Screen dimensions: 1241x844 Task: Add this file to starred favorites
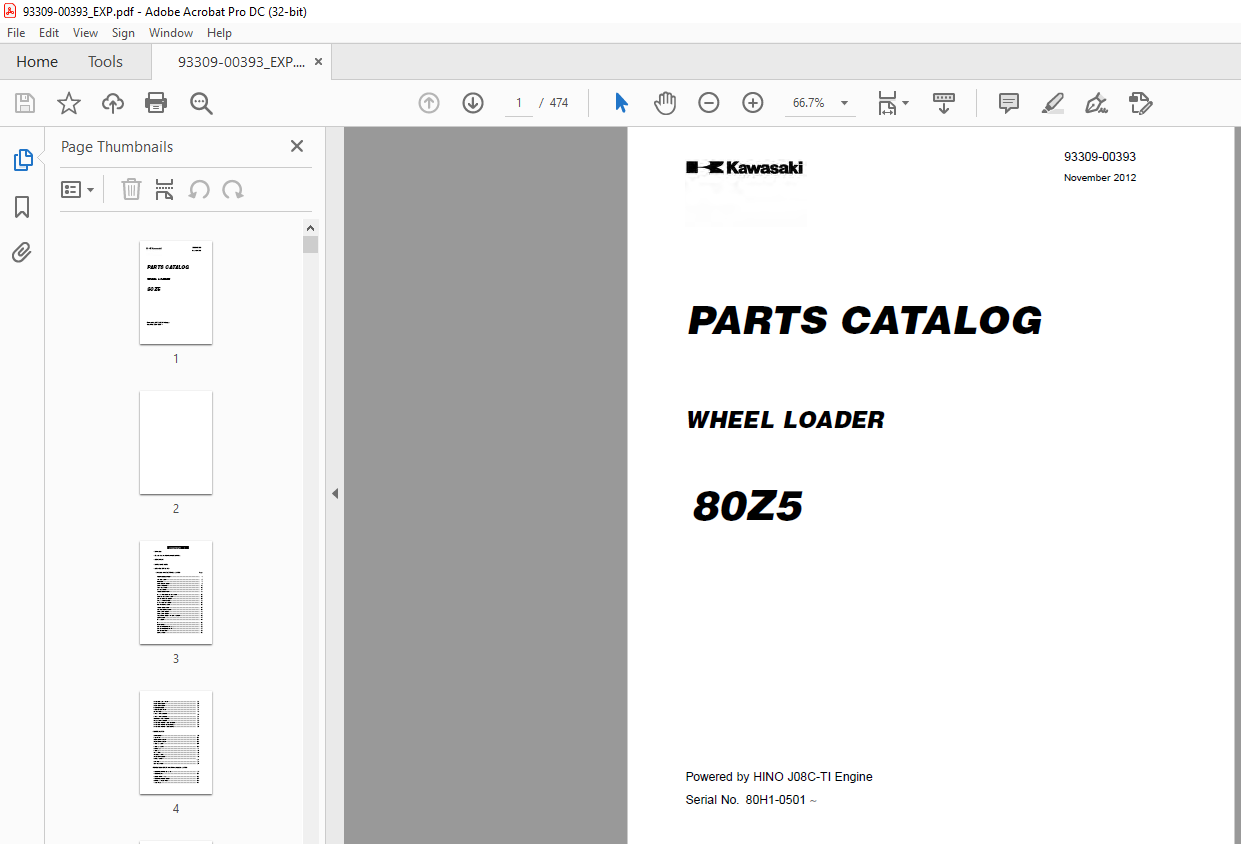coord(68,103)
